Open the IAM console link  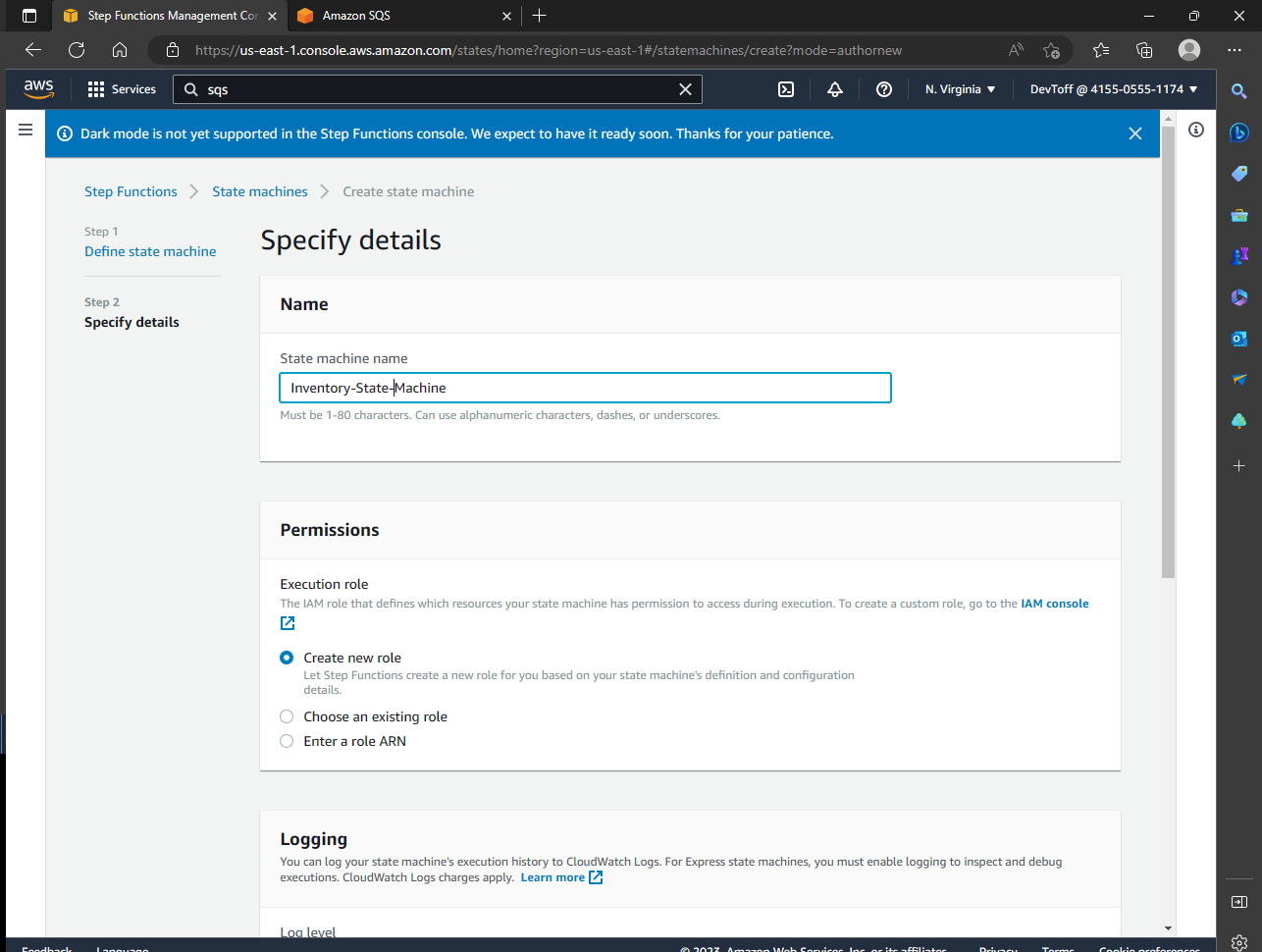(x=1054, y=603)
